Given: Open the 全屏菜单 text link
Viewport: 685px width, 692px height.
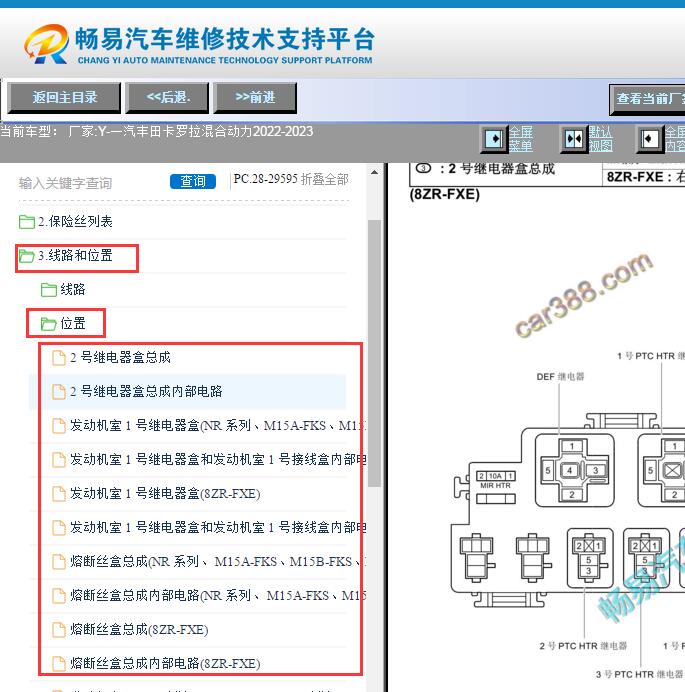Looking at the screenshot, I should [521, 139].
